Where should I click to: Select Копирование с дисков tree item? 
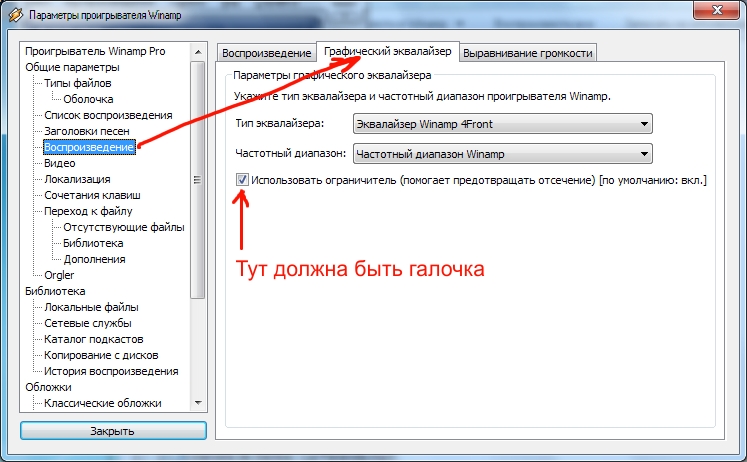pos(101,355)
